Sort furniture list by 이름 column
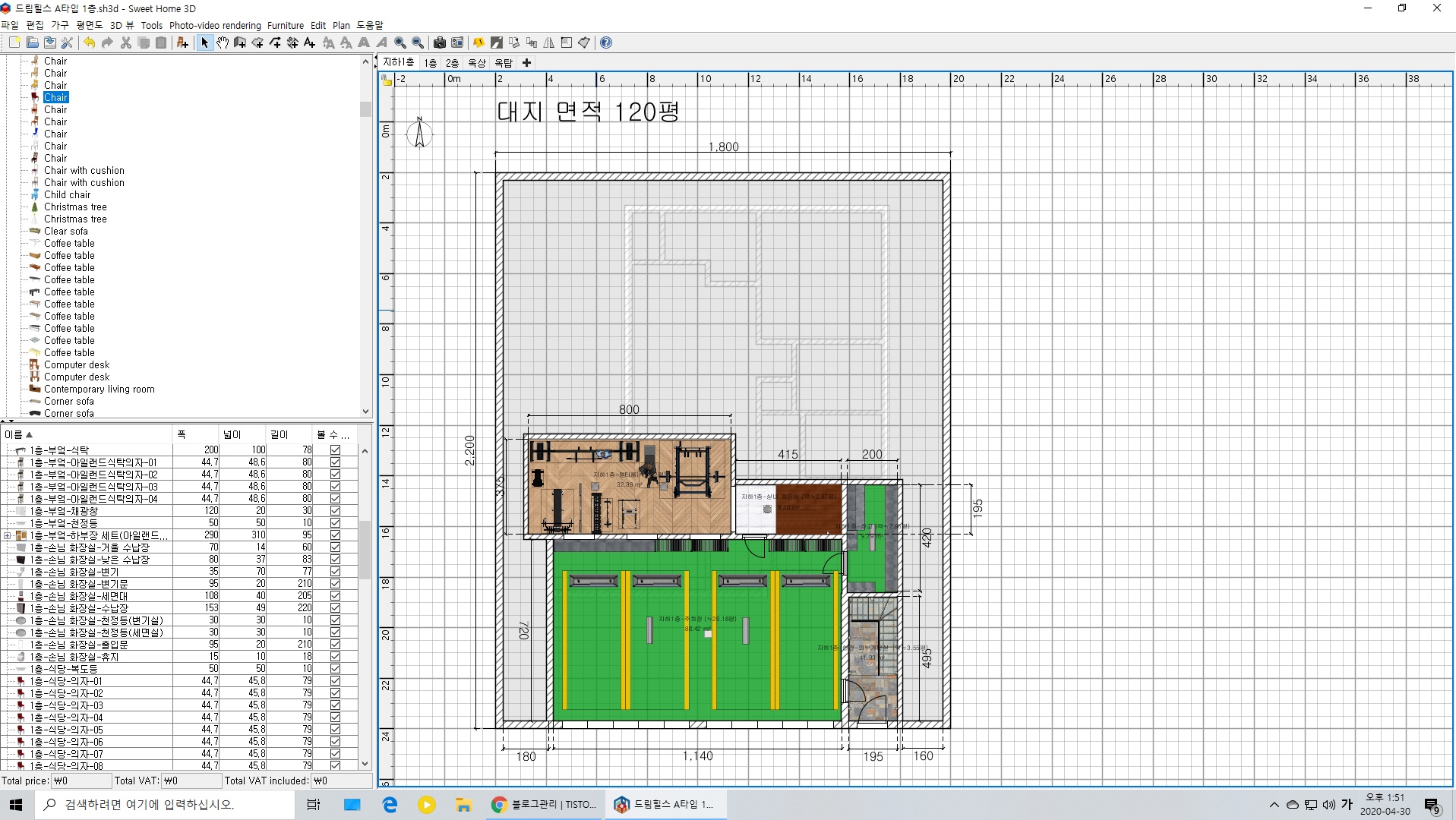 pyautogui.click(x=87, y=434)
